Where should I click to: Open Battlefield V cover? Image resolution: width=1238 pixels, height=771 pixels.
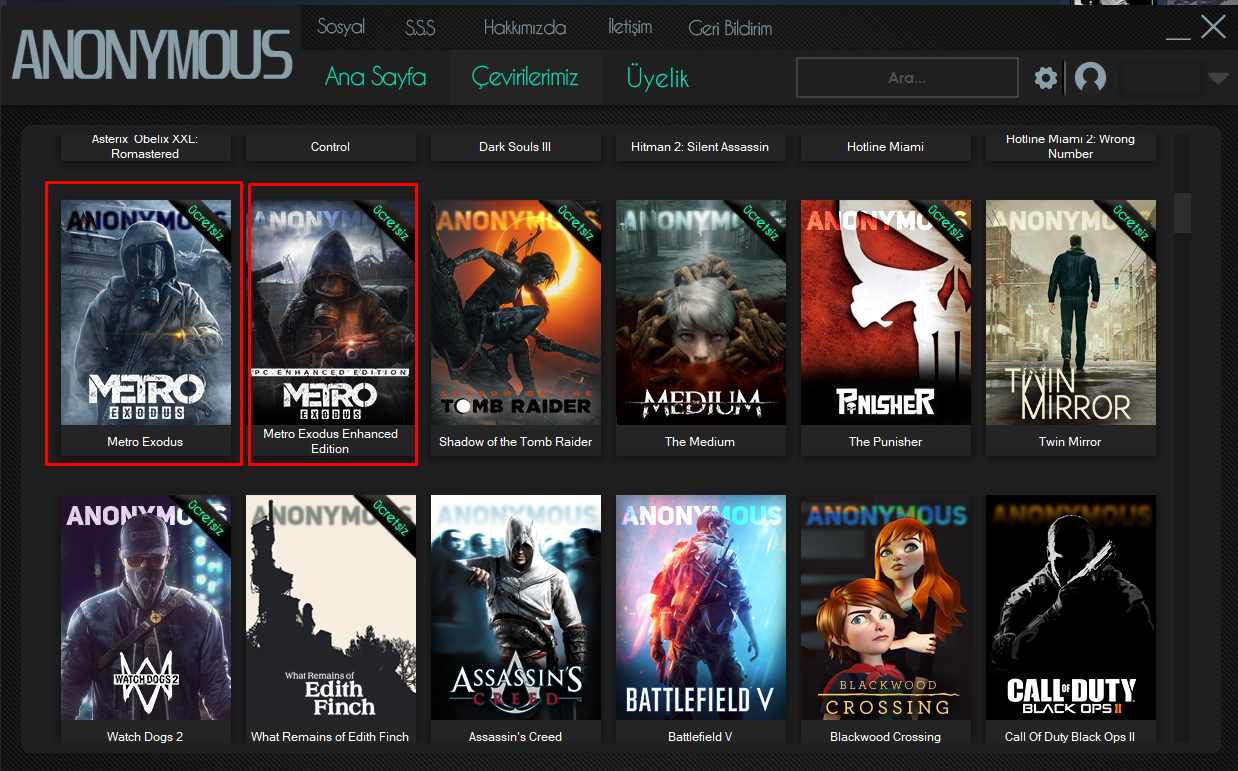point(701,608)
